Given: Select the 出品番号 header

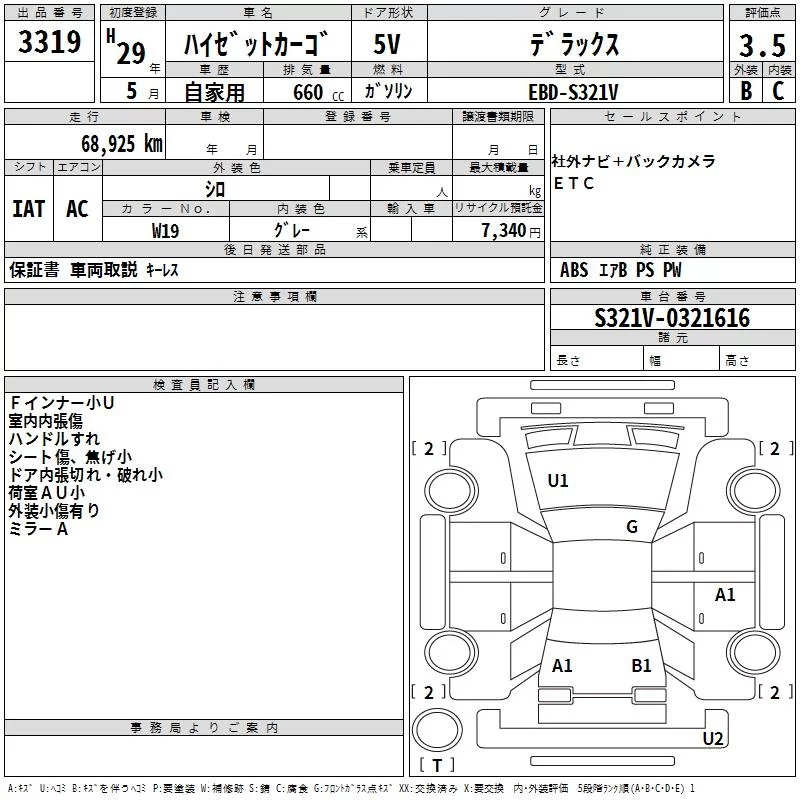Looking at the screenshot, I should [x=49, y=13].
